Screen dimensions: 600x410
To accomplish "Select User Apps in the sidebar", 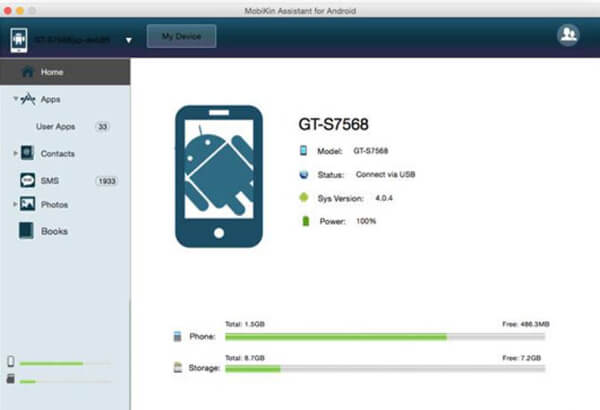I will [57, 127].
